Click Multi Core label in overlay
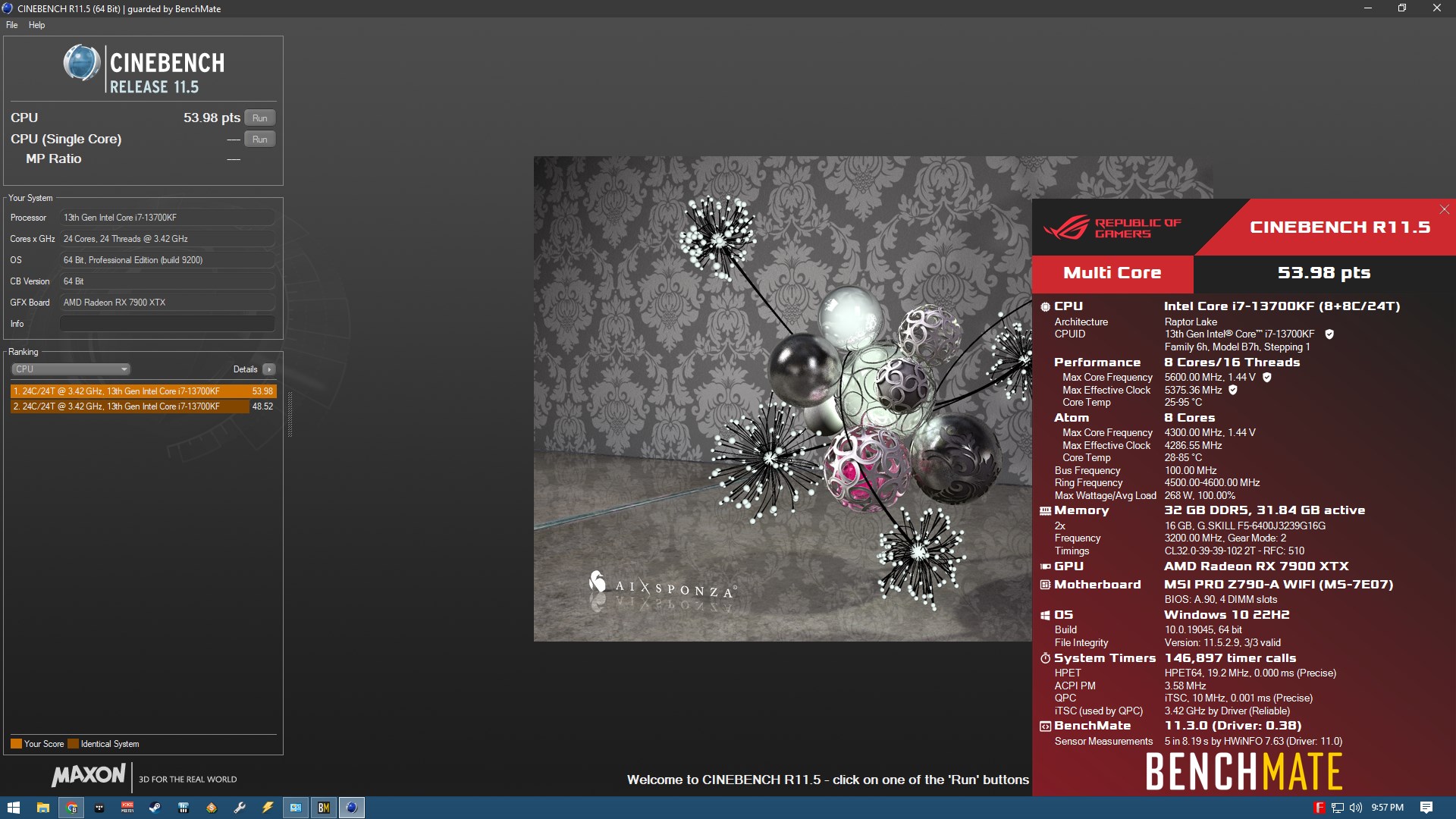This screenshot has height=819, width=1456. (x=1112, y=273)
